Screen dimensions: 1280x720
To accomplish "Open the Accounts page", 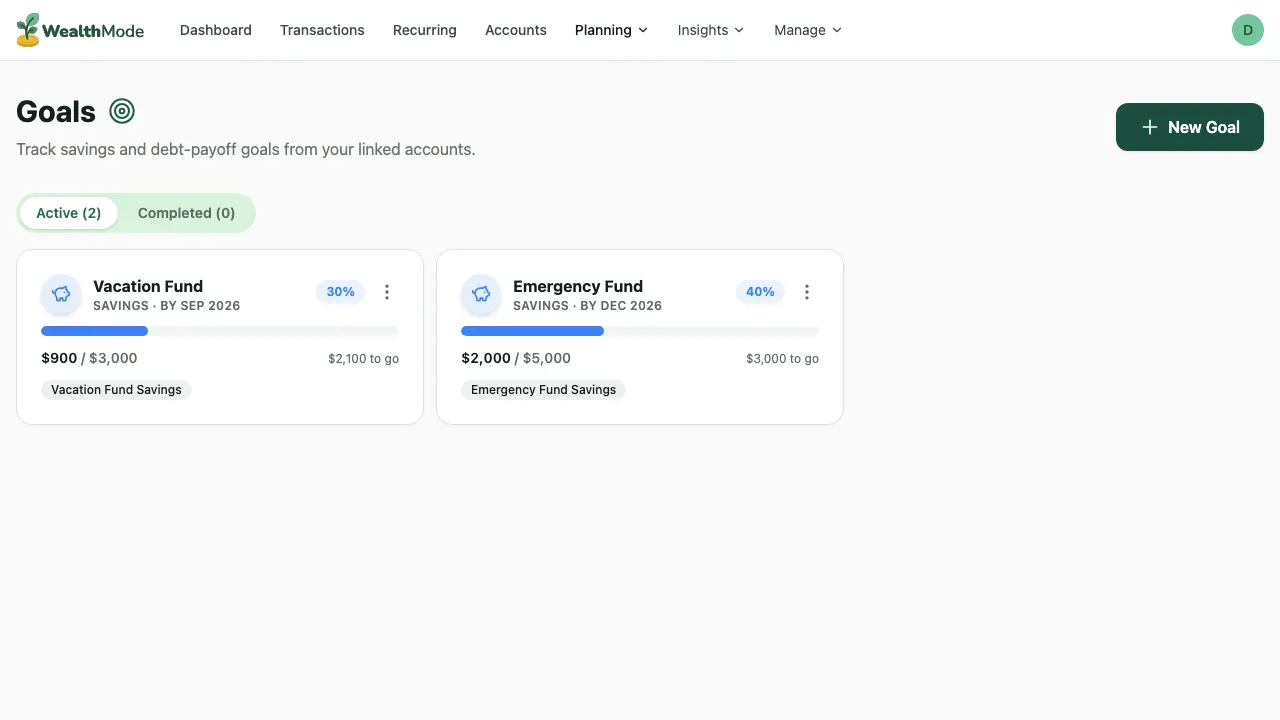I will 516,30.
